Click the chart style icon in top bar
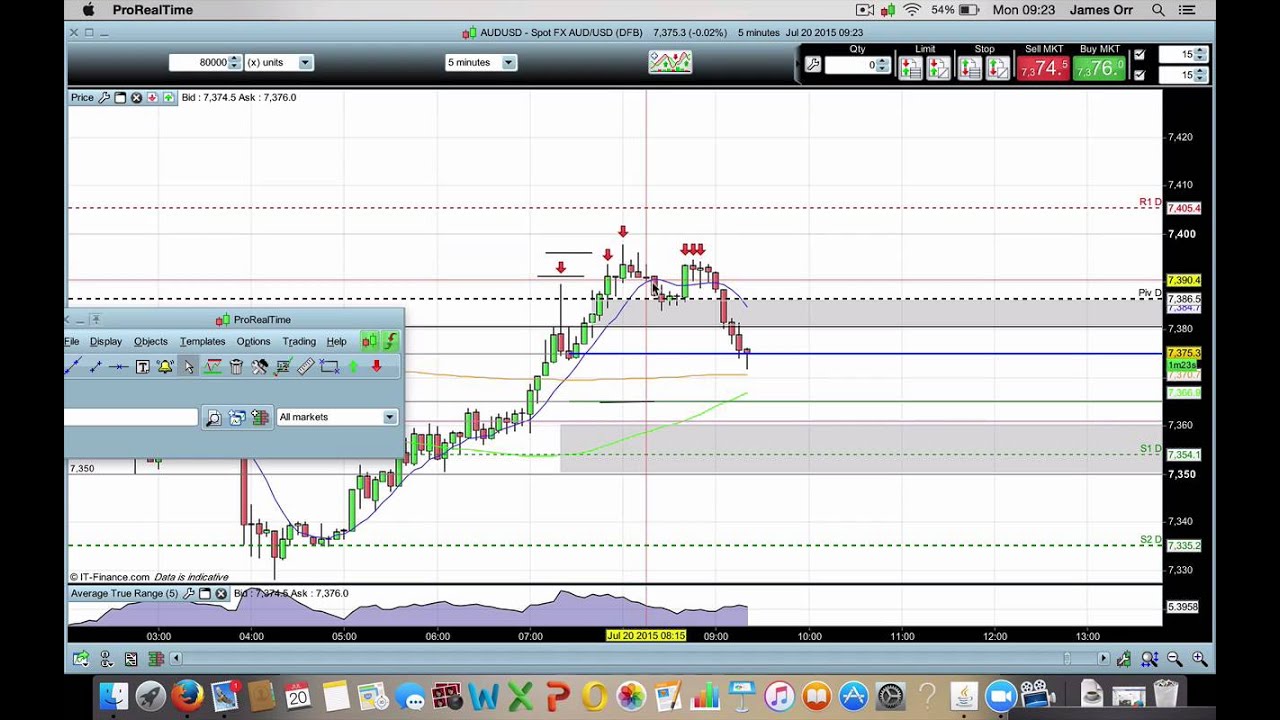The height and width of the screenshot is (720, 1280). pos(670,62)
